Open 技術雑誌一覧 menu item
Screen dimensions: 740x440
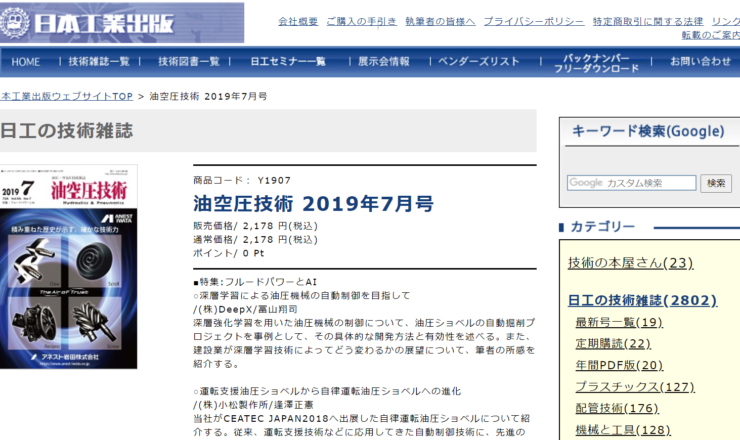click(x=99, y=61)
